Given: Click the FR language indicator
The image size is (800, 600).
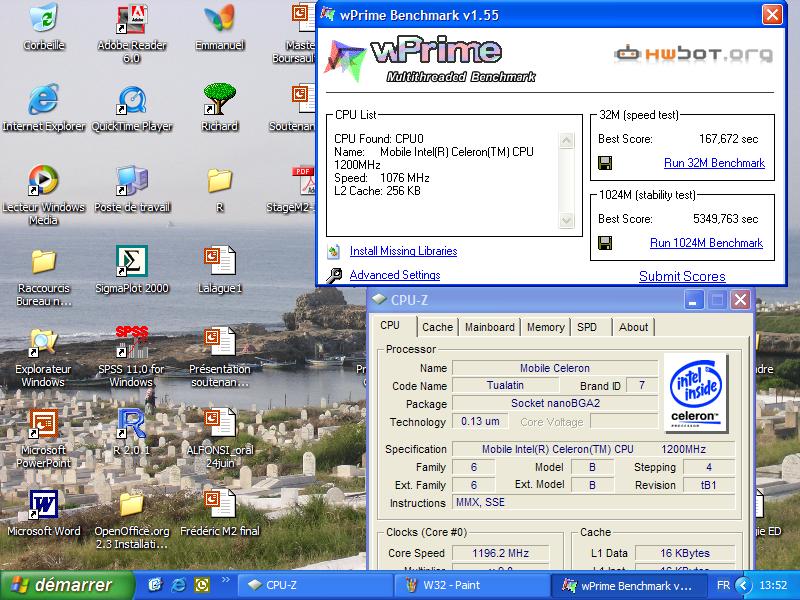Looking at the screenshot, I should (723, 585).
